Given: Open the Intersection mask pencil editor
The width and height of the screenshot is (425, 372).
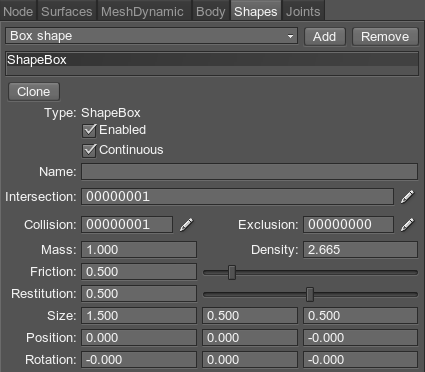Looking at the screenshot, I should [408, 197].
